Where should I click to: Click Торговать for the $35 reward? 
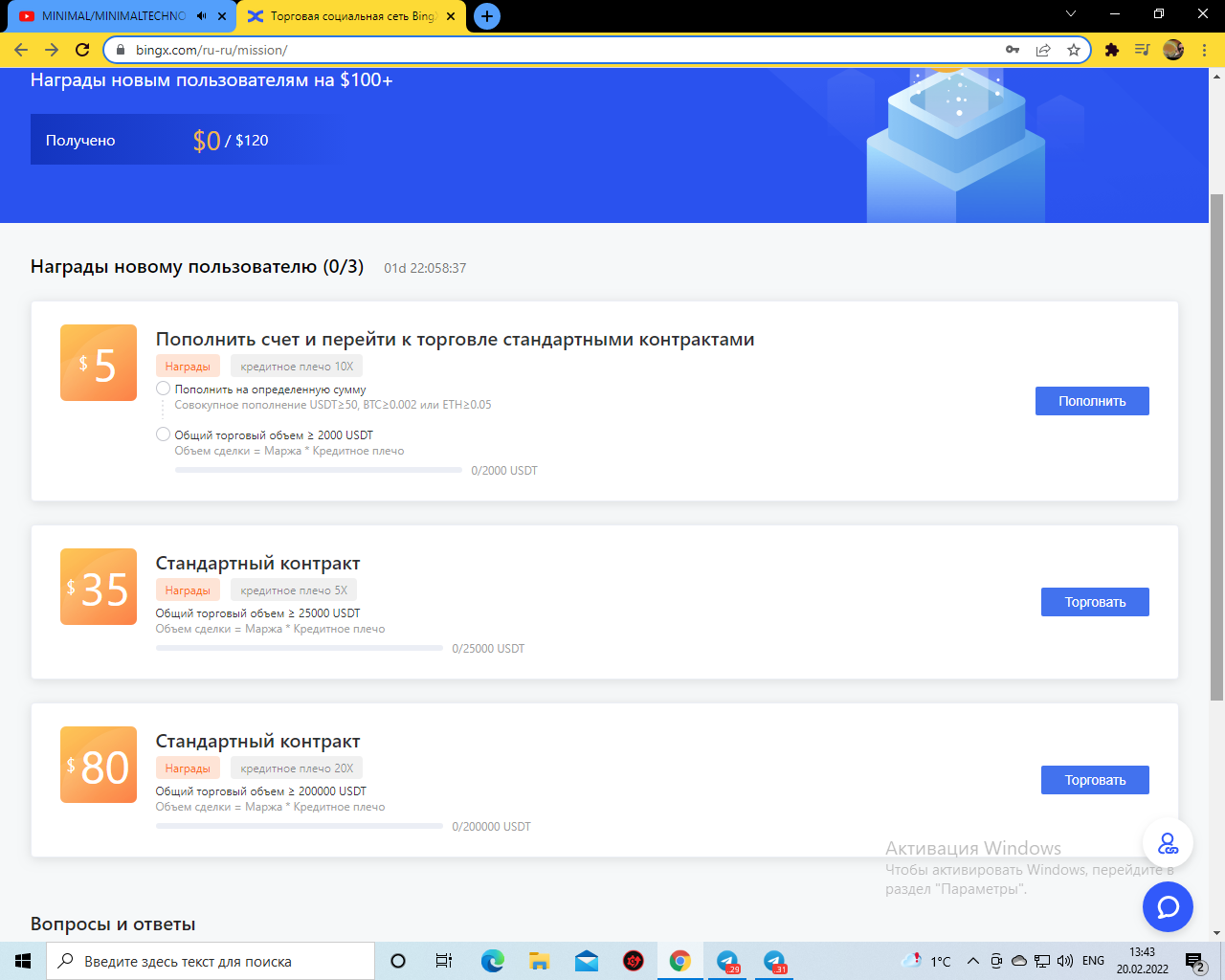[1095, 602]
